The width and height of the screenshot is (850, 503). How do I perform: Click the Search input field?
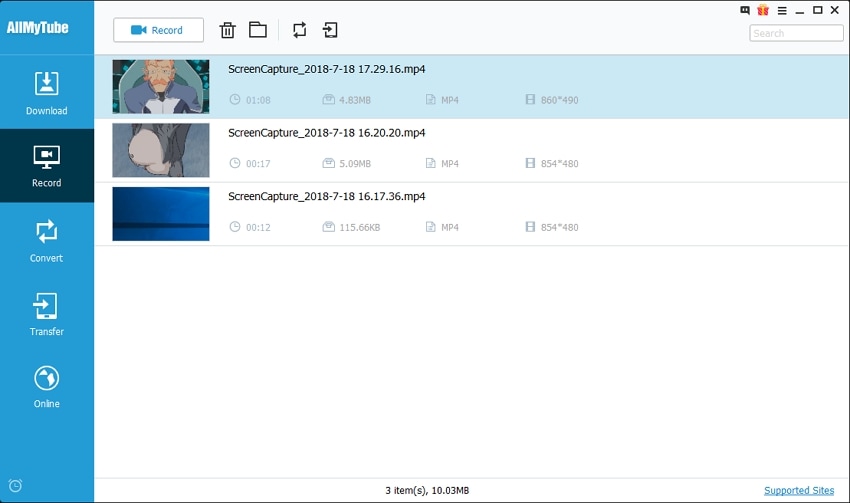coord(796,33)
